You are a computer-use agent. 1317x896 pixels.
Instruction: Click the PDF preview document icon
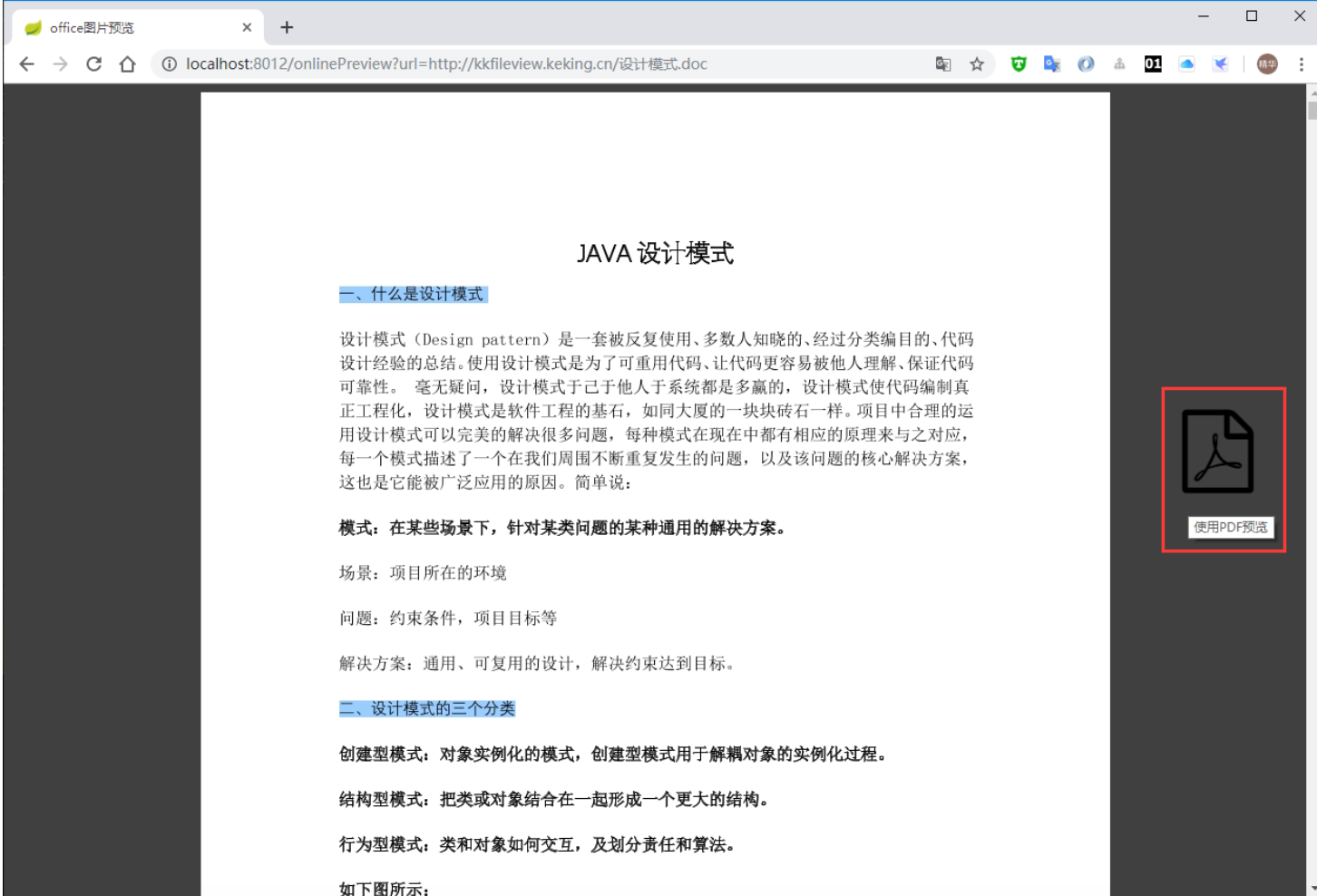pos(1217,452)
